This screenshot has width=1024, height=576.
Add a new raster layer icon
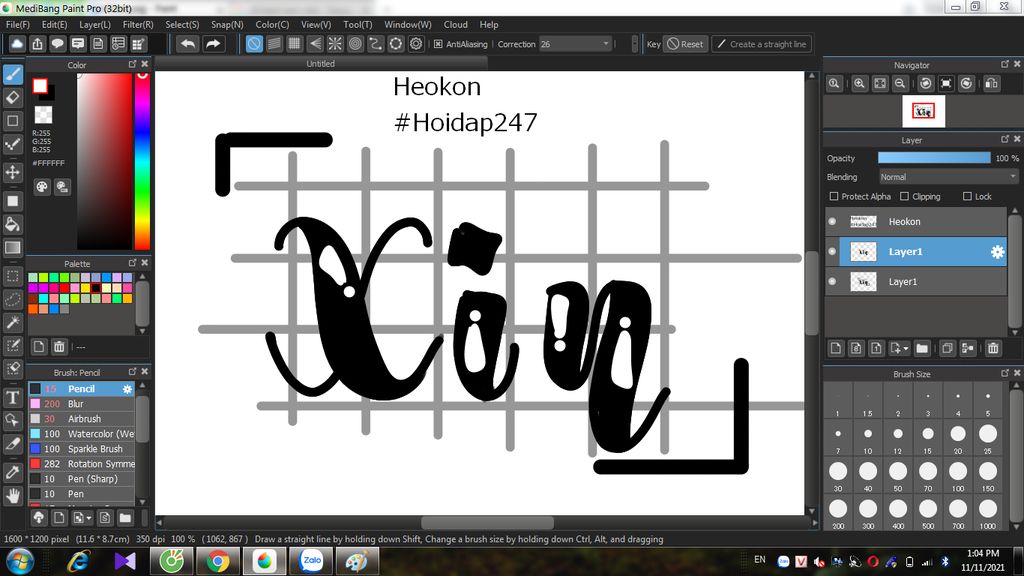click(836, 348)
